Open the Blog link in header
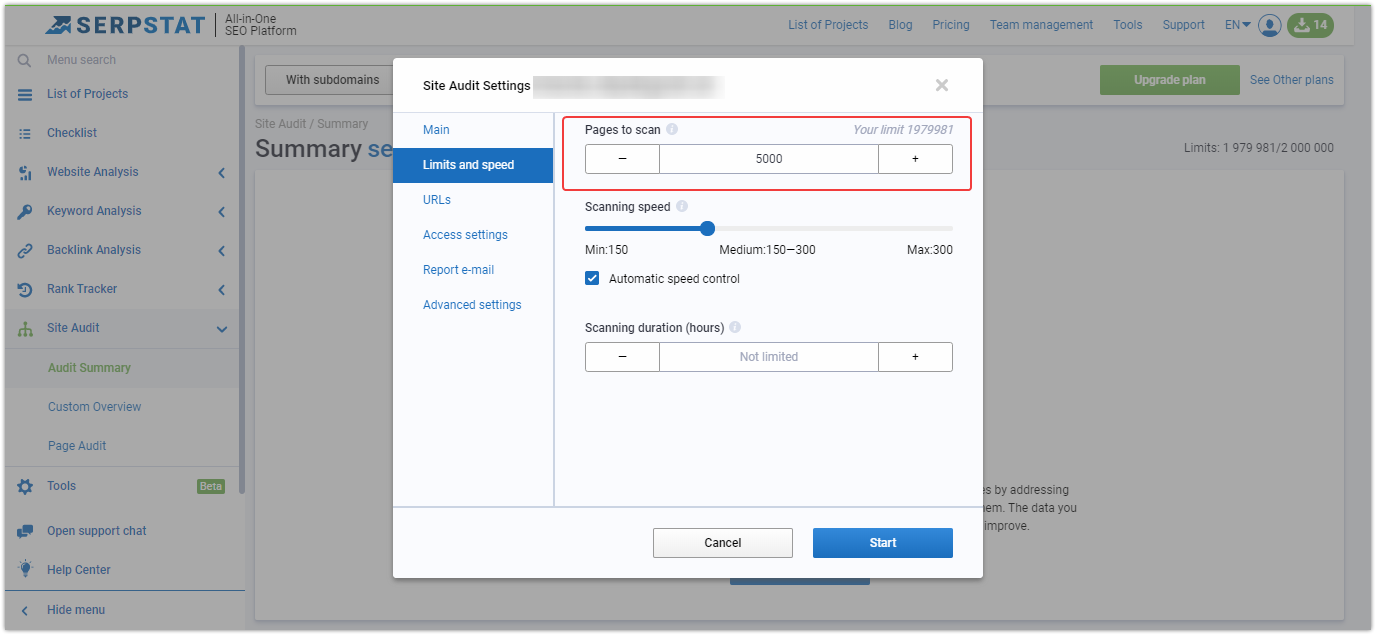 pyautogui.click(x=900, y=25)
